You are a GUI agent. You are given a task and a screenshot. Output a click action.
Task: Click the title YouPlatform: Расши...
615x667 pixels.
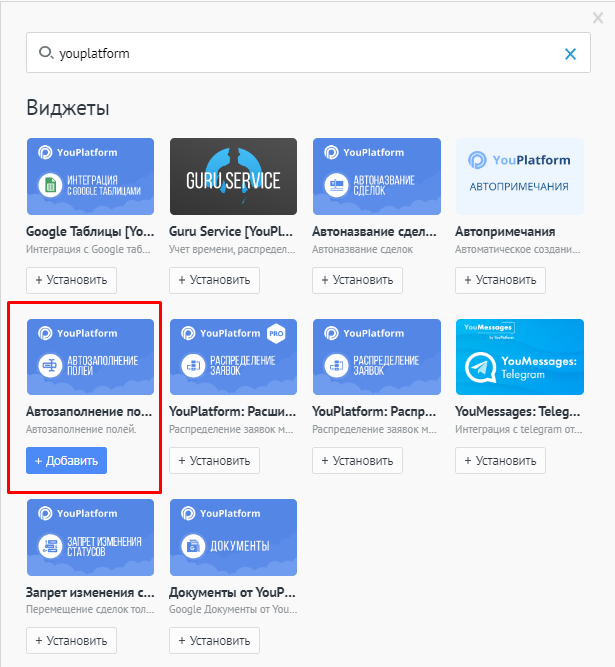pos(233,412)
